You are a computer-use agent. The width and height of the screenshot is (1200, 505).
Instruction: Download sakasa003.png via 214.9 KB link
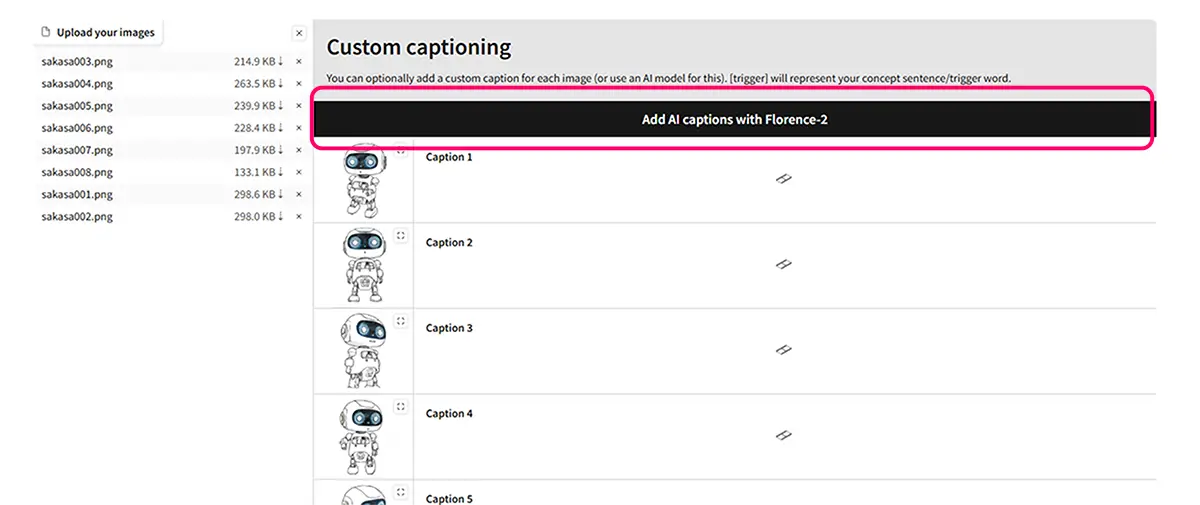[x=259, y=61]
